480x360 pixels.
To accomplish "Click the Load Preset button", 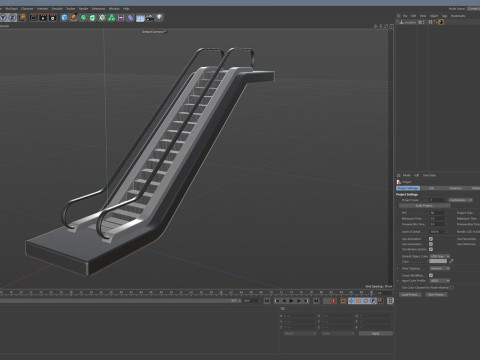I will 410,295.
